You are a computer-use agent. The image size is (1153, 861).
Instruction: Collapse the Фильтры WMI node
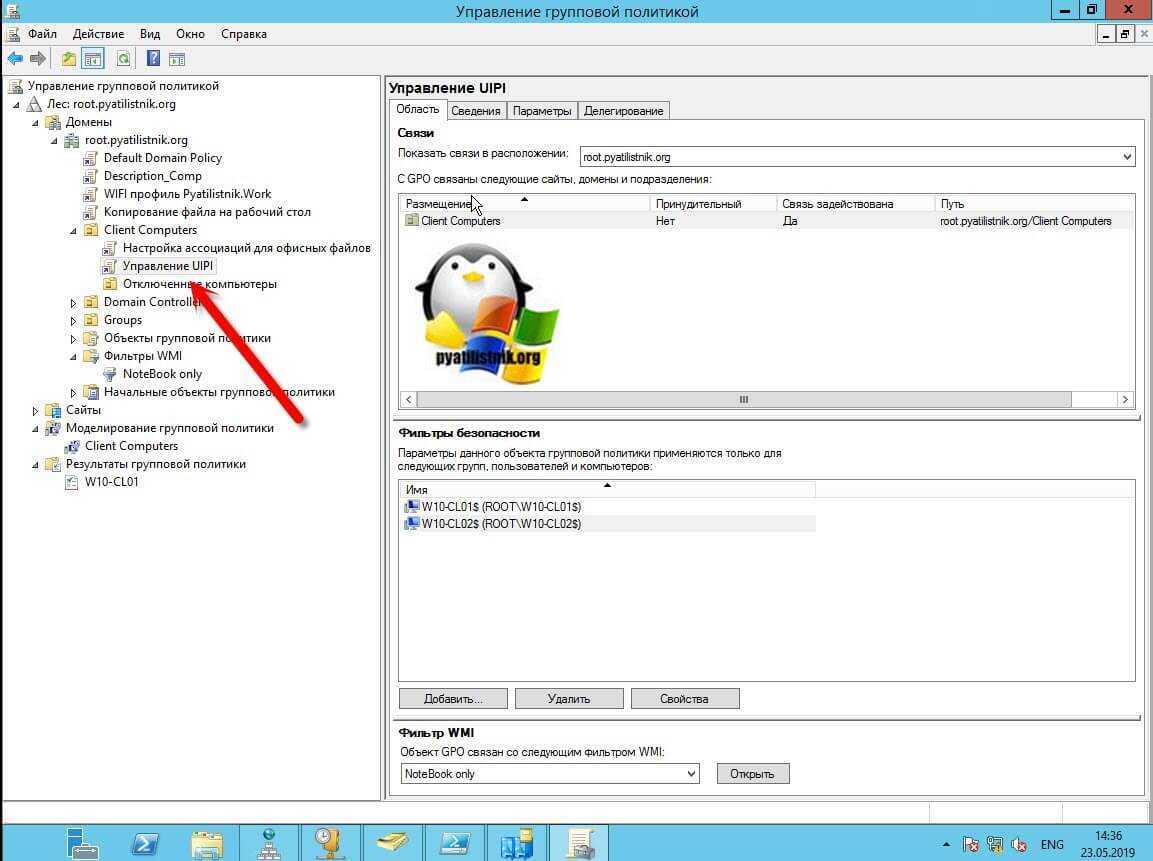(x=73, y=357)
